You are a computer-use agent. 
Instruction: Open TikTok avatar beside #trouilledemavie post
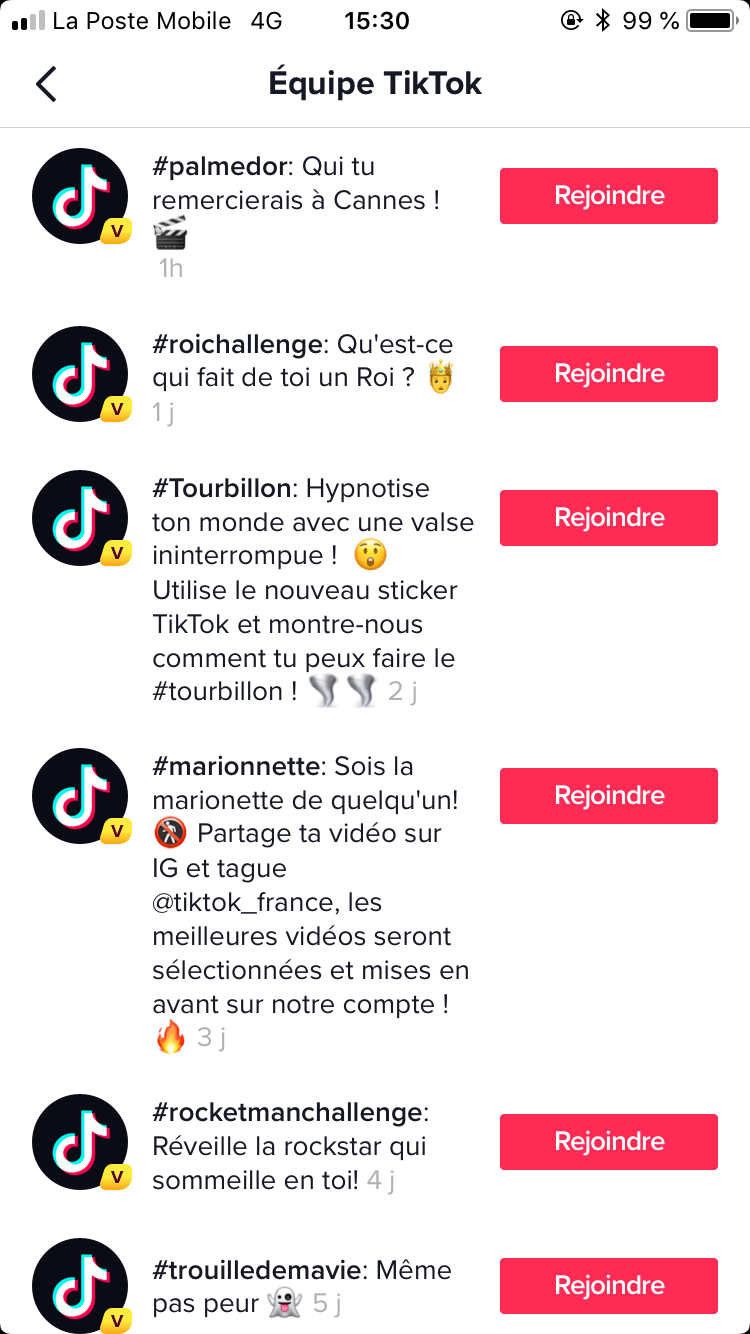tap(80, 1286)
